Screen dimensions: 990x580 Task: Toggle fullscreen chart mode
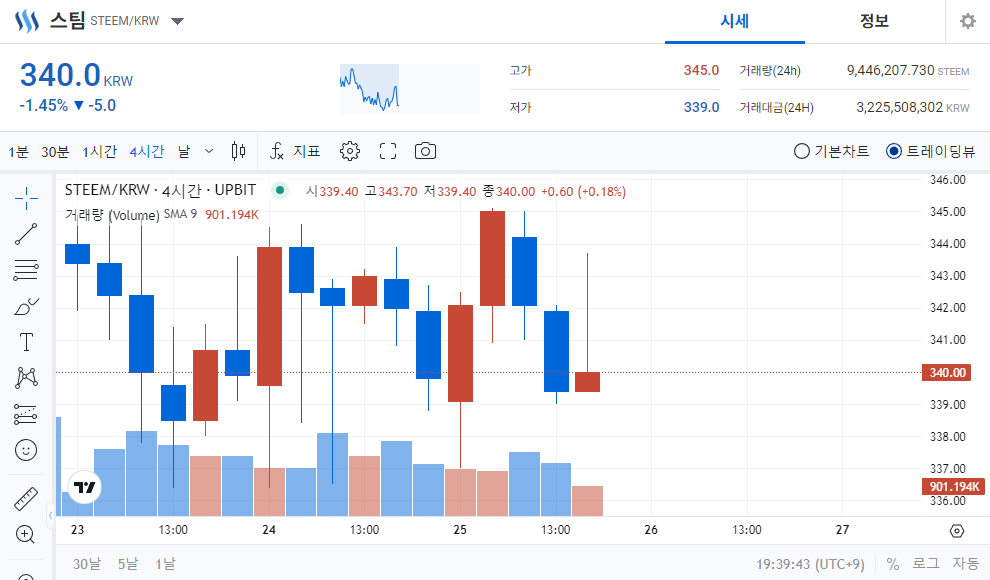click(x=388, y=151)
